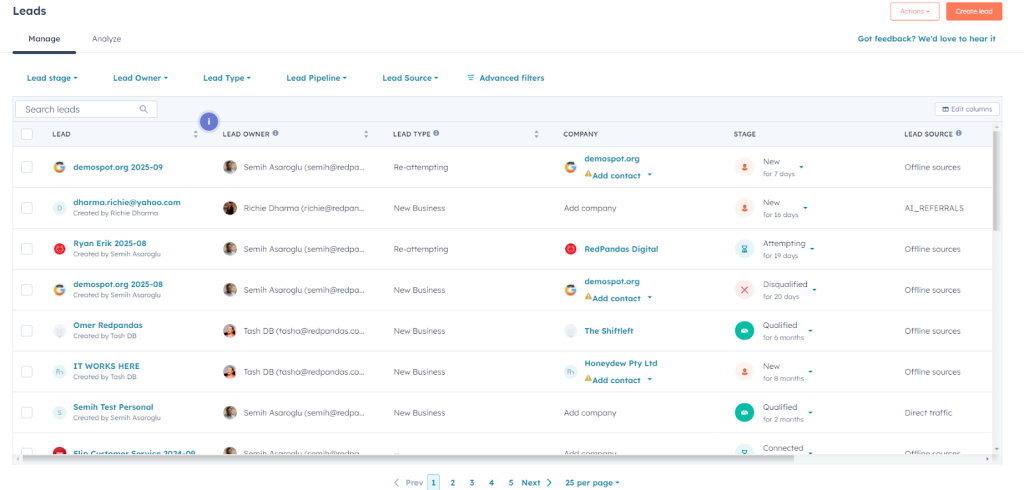Click the Disqualified X stage icon
1024x490 pixels.
click(744, 290)
